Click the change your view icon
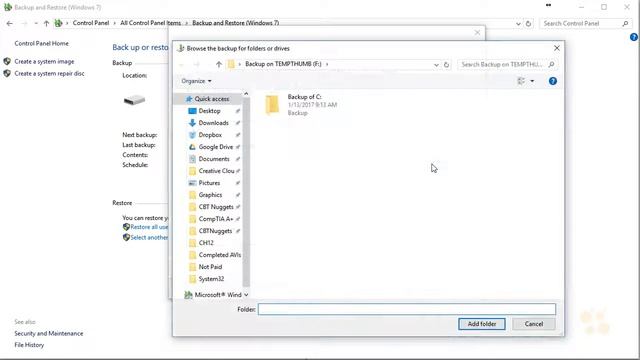Viewport: 640px width, 360px height. (x=521, y=81)
